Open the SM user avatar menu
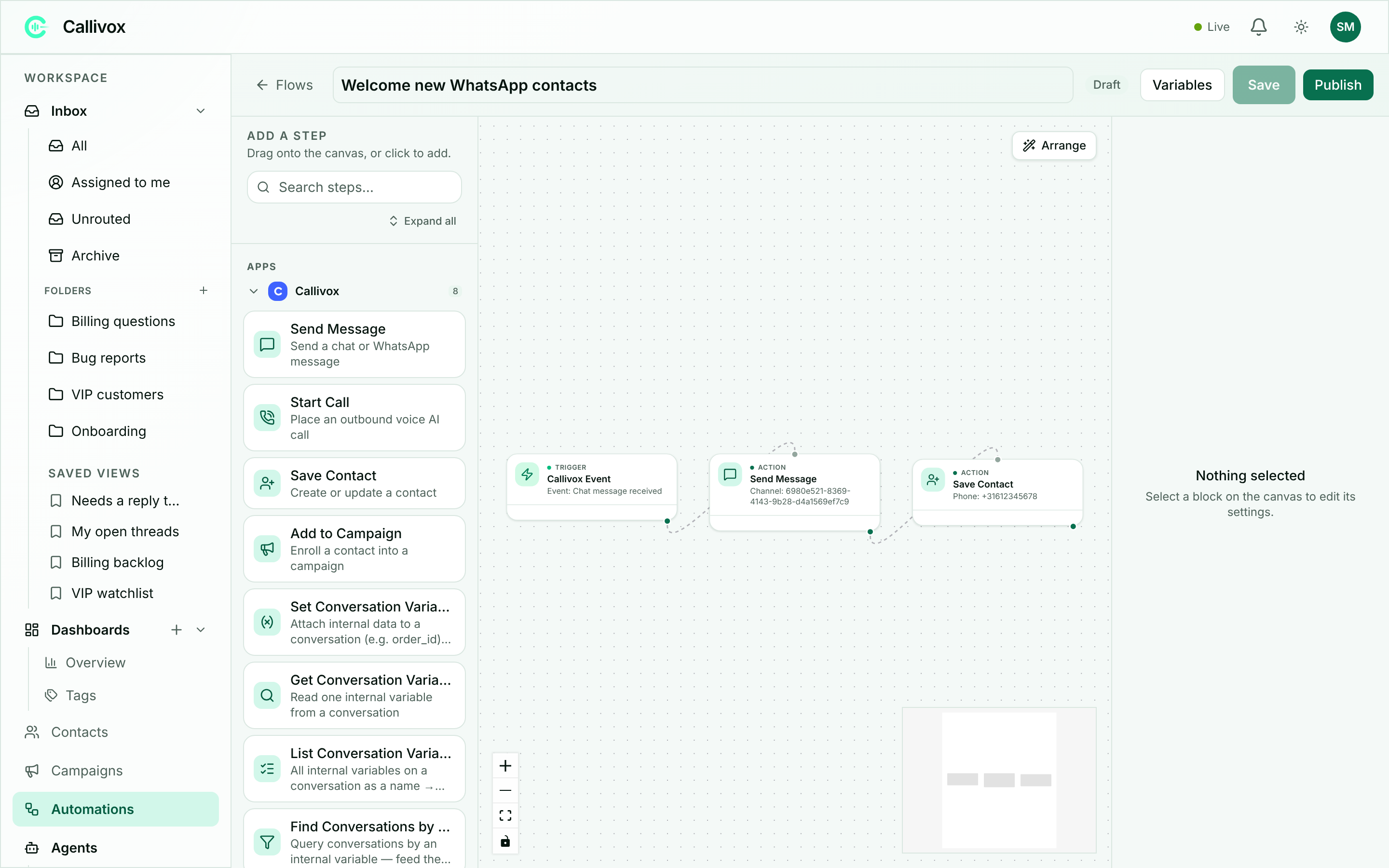Image resolution: width=1389 pixels, height=868 pixels. pos(1345,27)
